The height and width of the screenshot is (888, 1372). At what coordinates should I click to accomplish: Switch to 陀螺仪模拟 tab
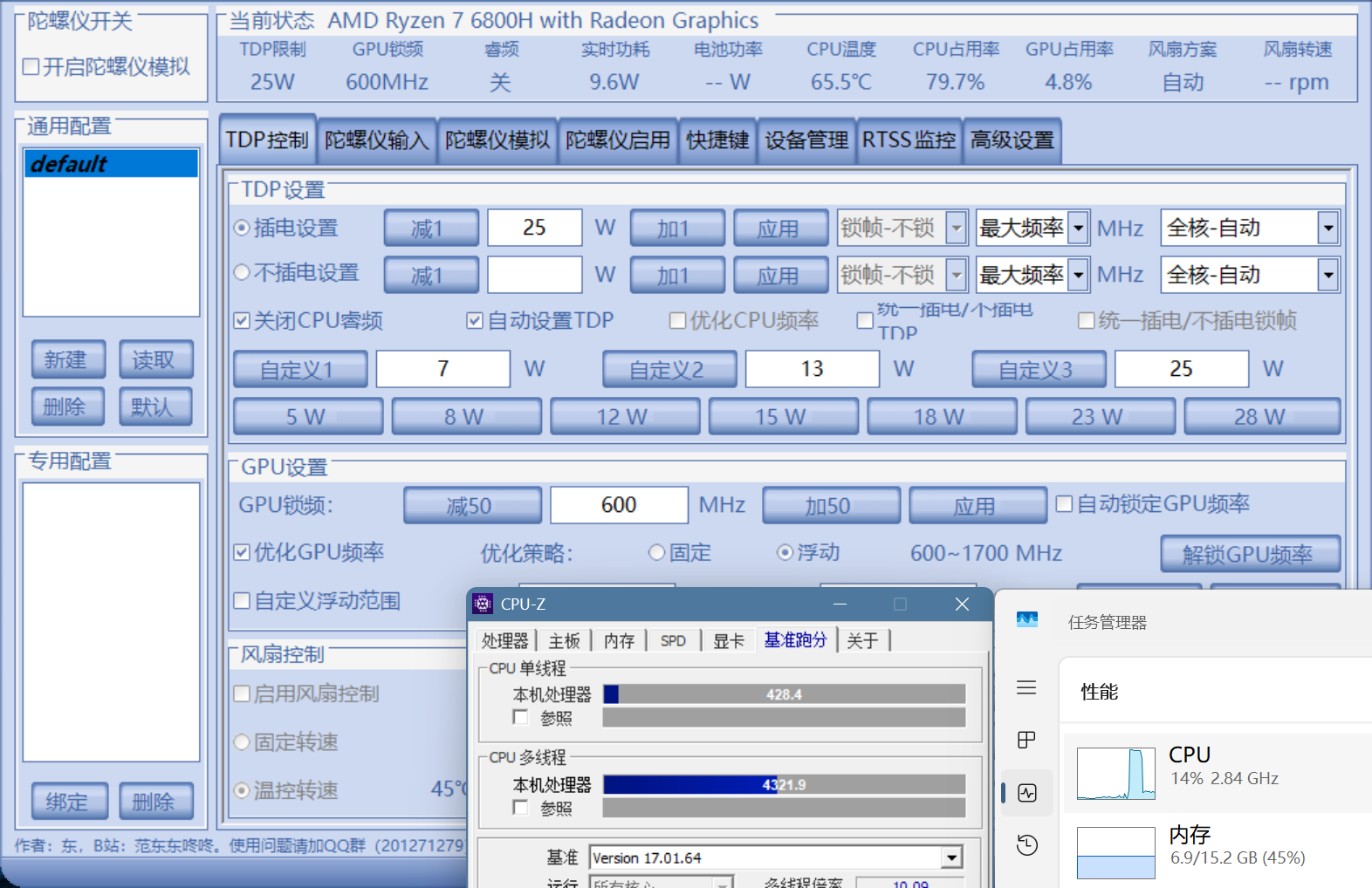[x=497, y=140]
